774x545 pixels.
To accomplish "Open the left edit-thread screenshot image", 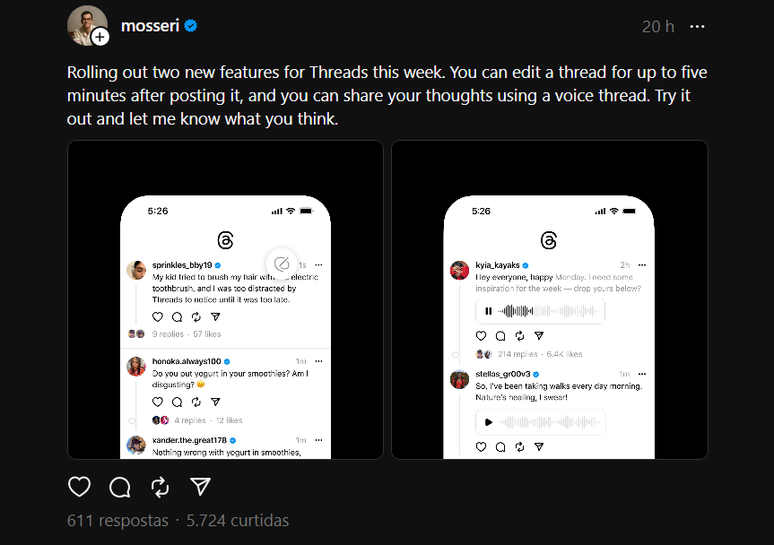I will click(x=225, y=299).
